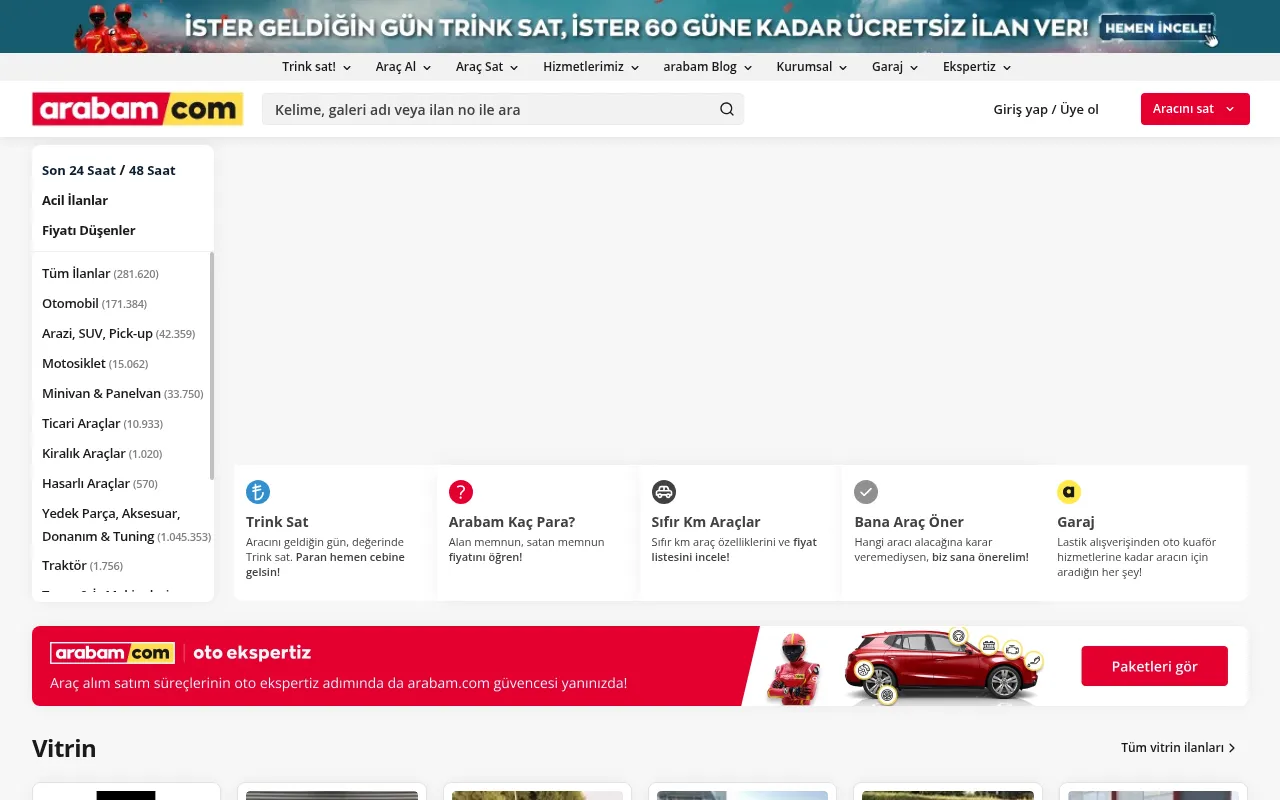Viewport: 1280px width, 800px height.
Task: Select Son 24 Saat / 48 Saat
Action: click(109, 170)
